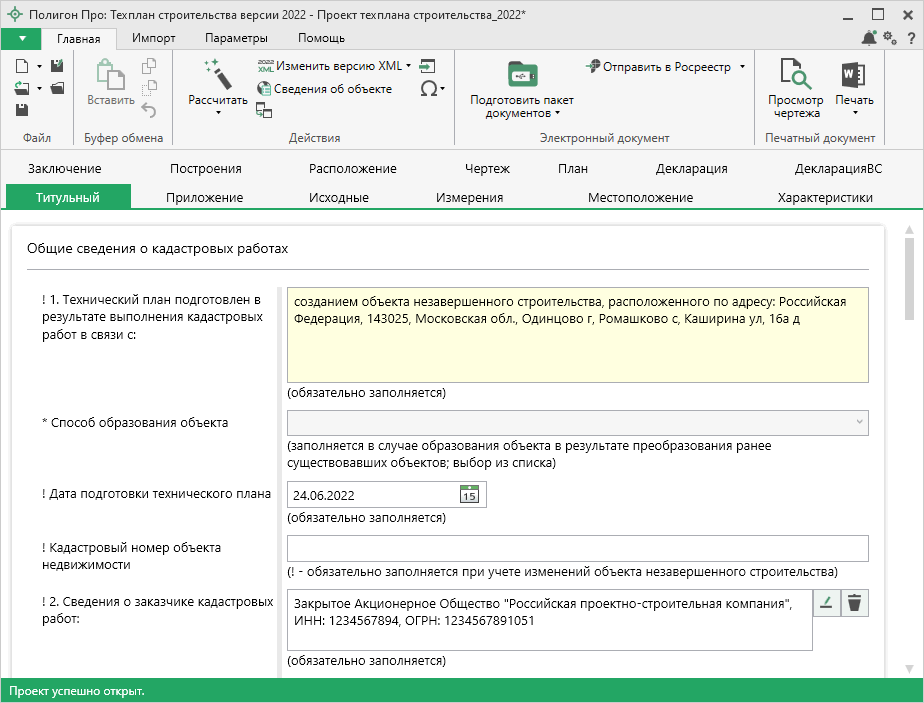Click the Рассчитать magic wand icon
This screenshot has height=703, width=924.
click(x=217, y=75)
